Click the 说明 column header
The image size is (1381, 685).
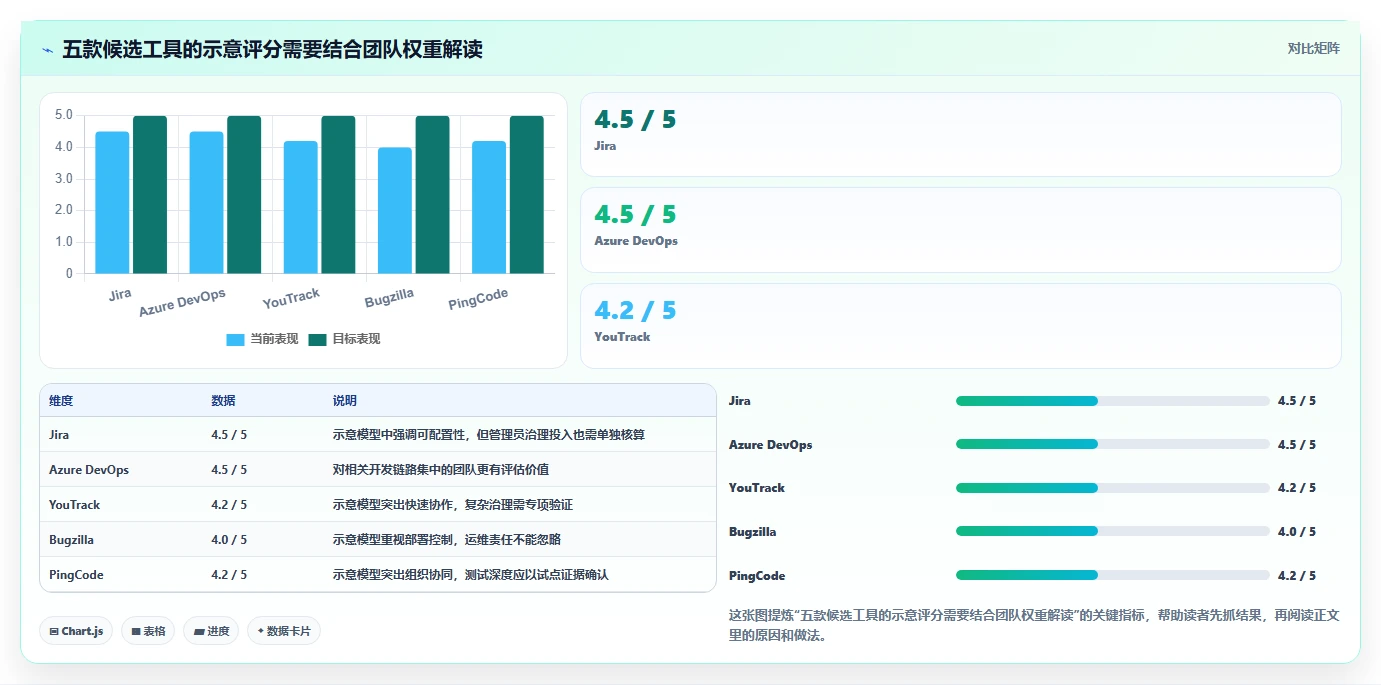pos(345,401)
